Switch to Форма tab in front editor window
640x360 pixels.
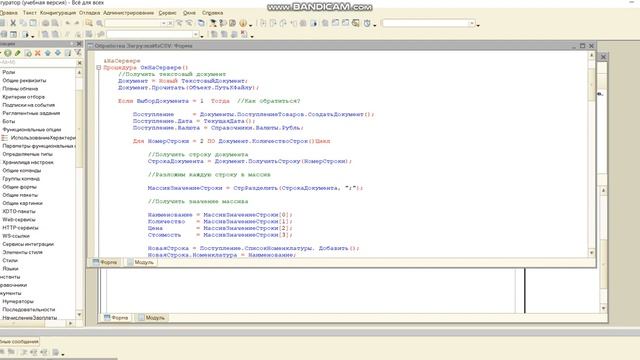[x=105, y=262]
